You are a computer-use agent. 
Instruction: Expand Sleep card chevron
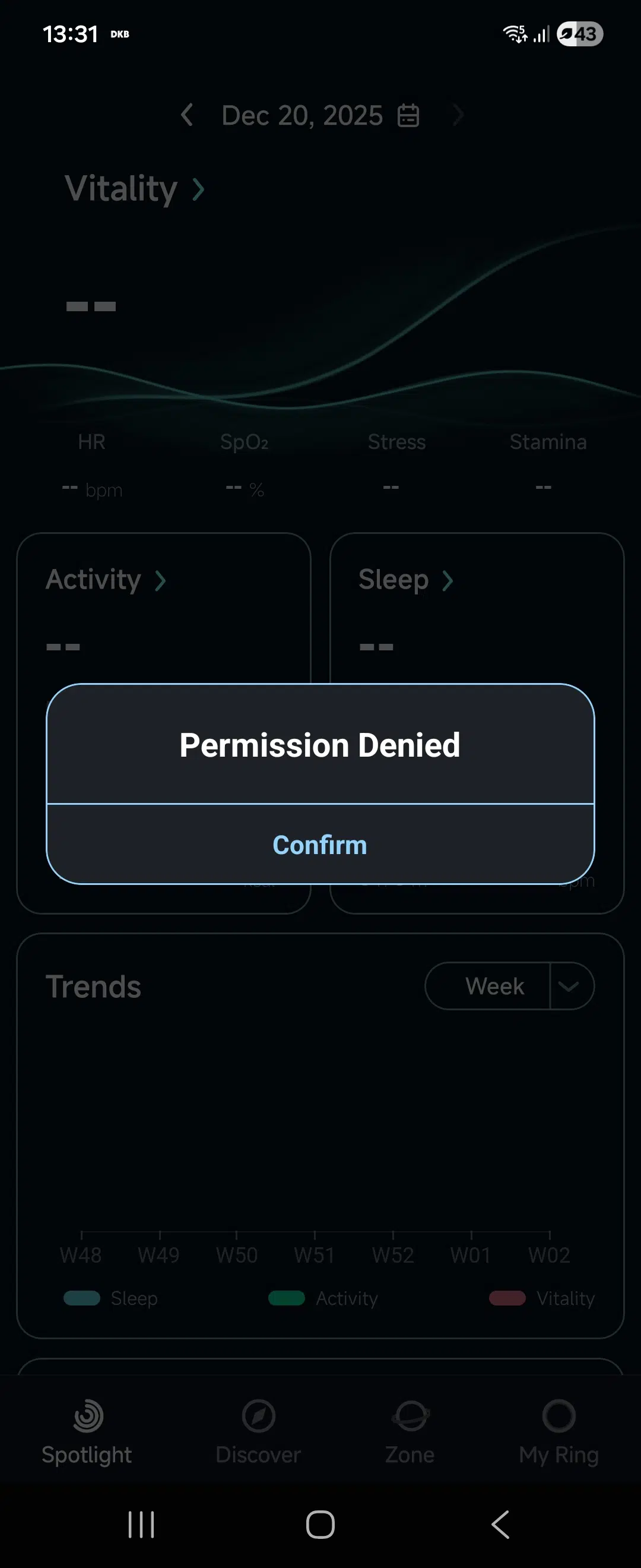(448, 581)
